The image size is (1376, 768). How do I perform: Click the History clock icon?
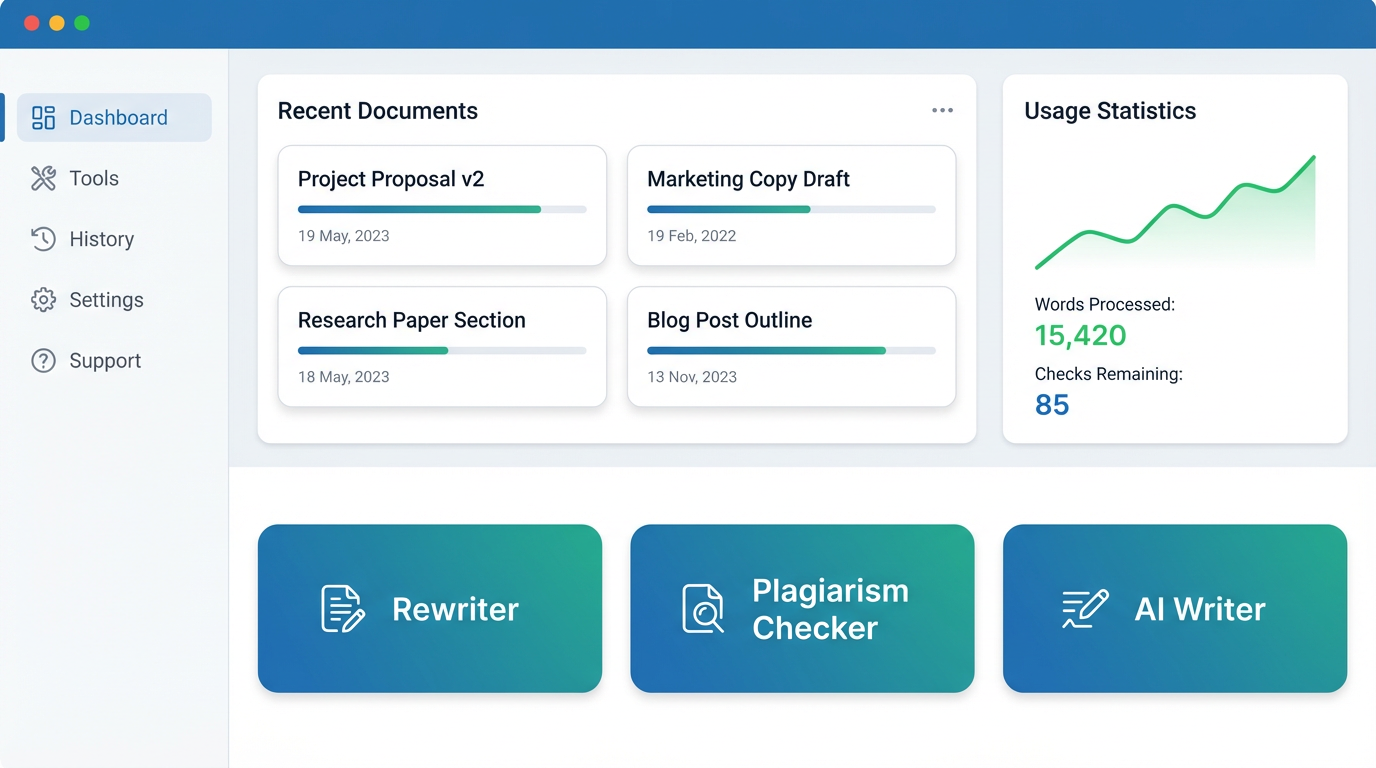[43, 239]
